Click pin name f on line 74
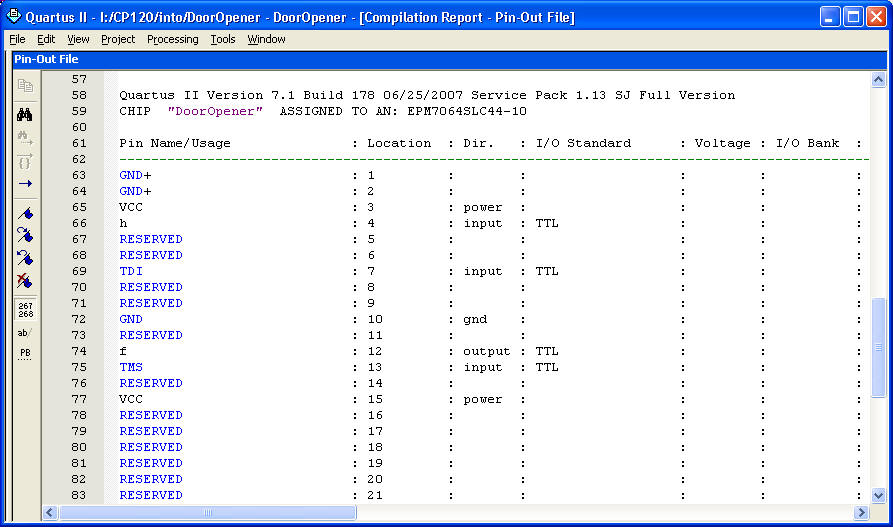Viewport: 893px width, 527px height. coord(123,351)
